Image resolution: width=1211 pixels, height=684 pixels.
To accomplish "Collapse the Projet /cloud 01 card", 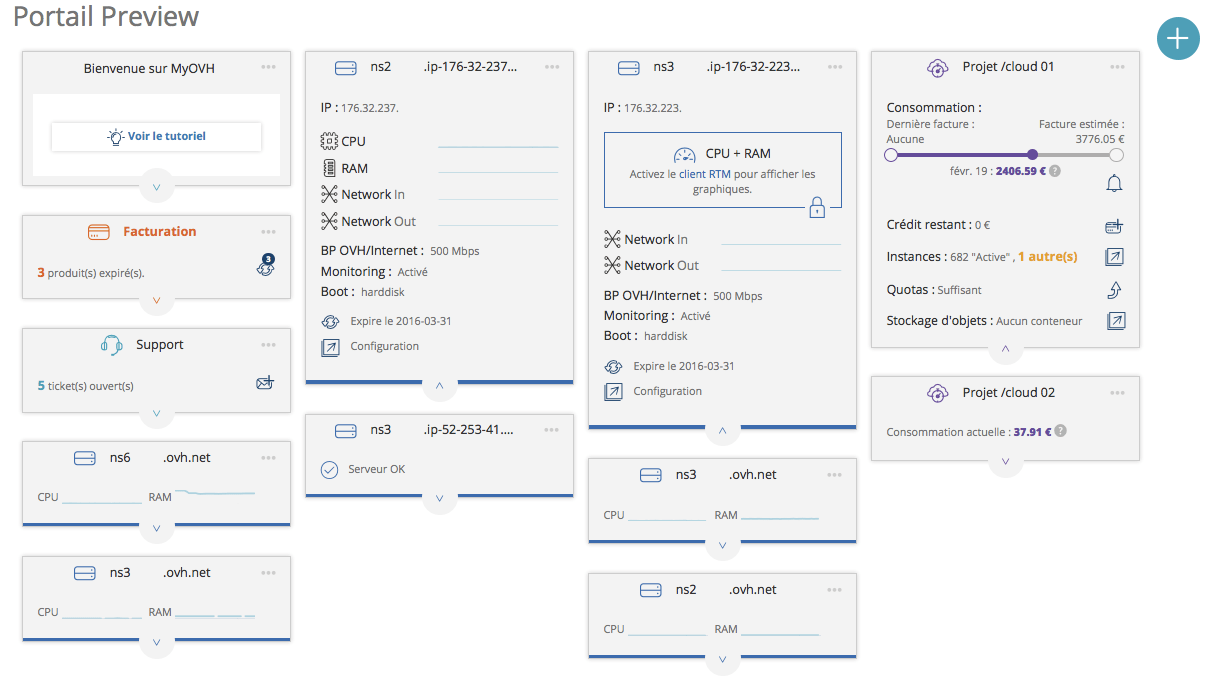I will 1005,349.
